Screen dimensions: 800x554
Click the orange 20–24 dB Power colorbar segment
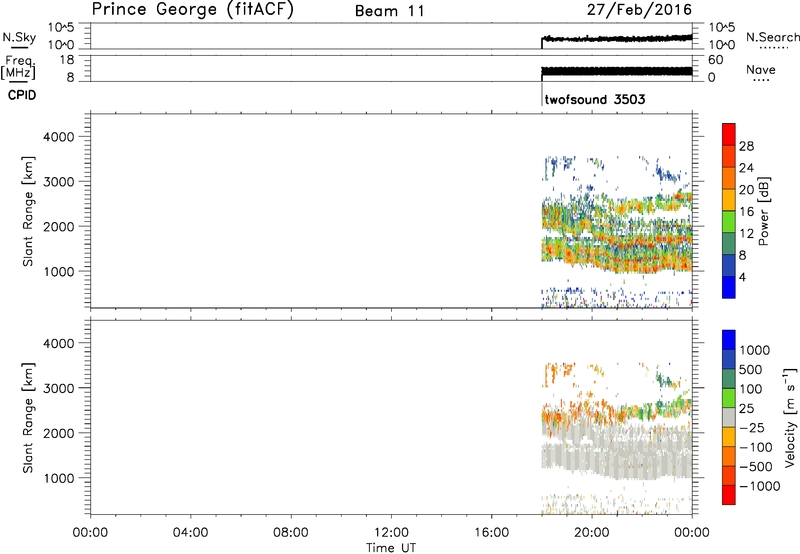(729, 178)
